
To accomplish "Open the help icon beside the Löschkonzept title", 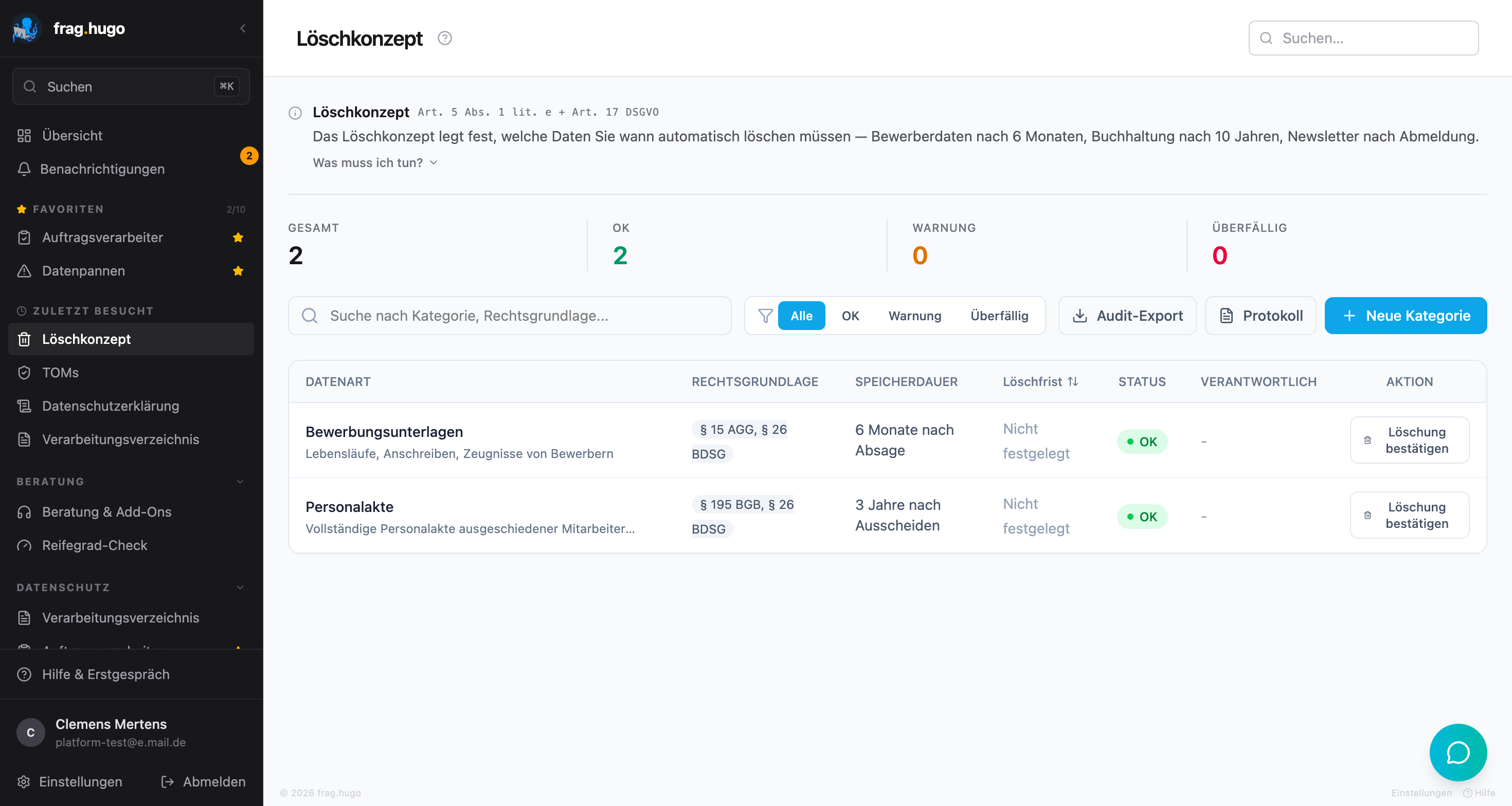I will [445, 38].
